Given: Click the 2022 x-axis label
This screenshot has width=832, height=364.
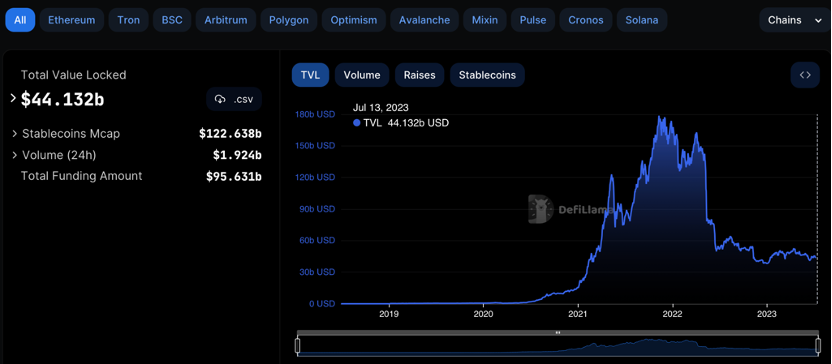Looking at the screenshot, I should pyautogui.click(x=672, y=314).
